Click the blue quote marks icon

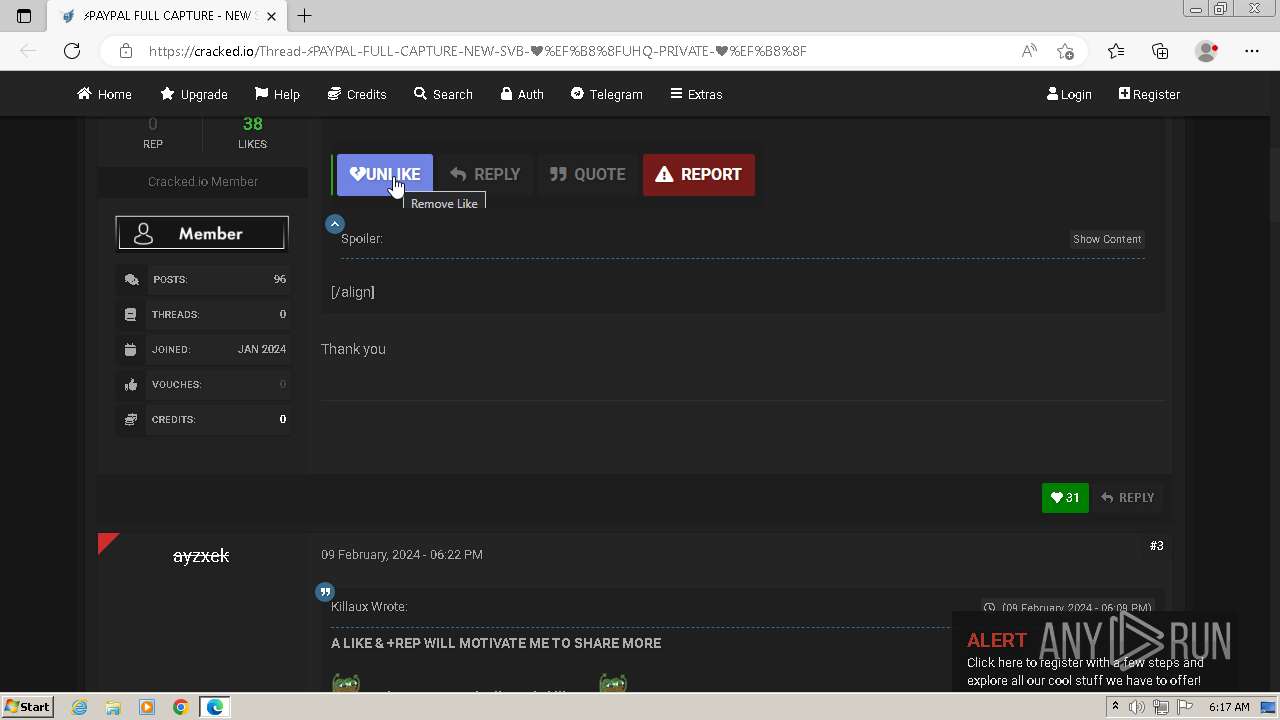(x=325, y=592)
